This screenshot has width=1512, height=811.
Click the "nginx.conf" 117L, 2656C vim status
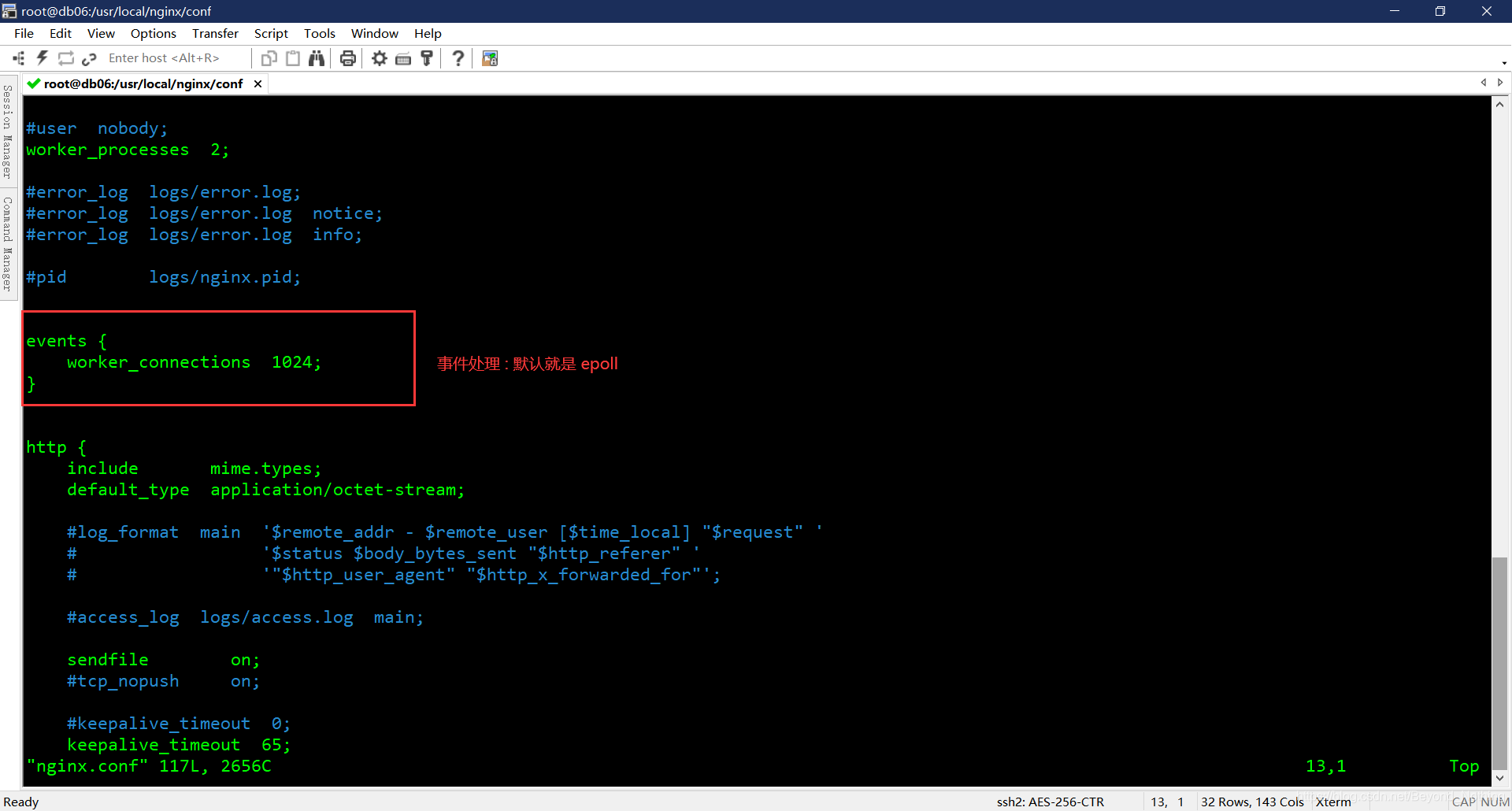(x=149, y=766)
